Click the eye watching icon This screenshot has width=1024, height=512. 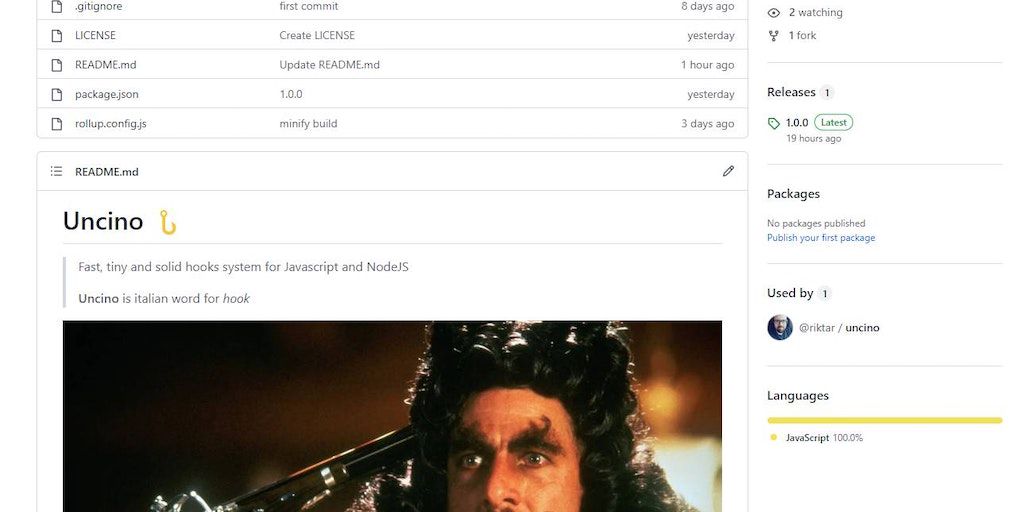[x=774, y=12]
